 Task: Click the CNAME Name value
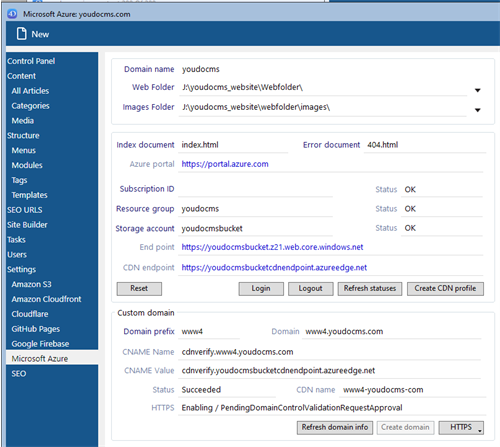click(237, 352)
